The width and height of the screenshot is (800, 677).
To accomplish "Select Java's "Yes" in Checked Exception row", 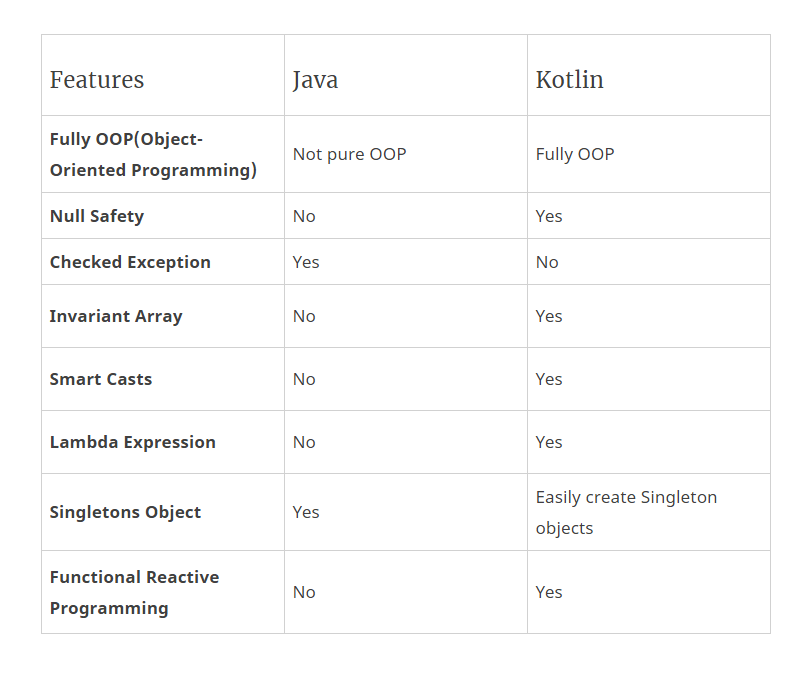I will click(x=306, y=262).
